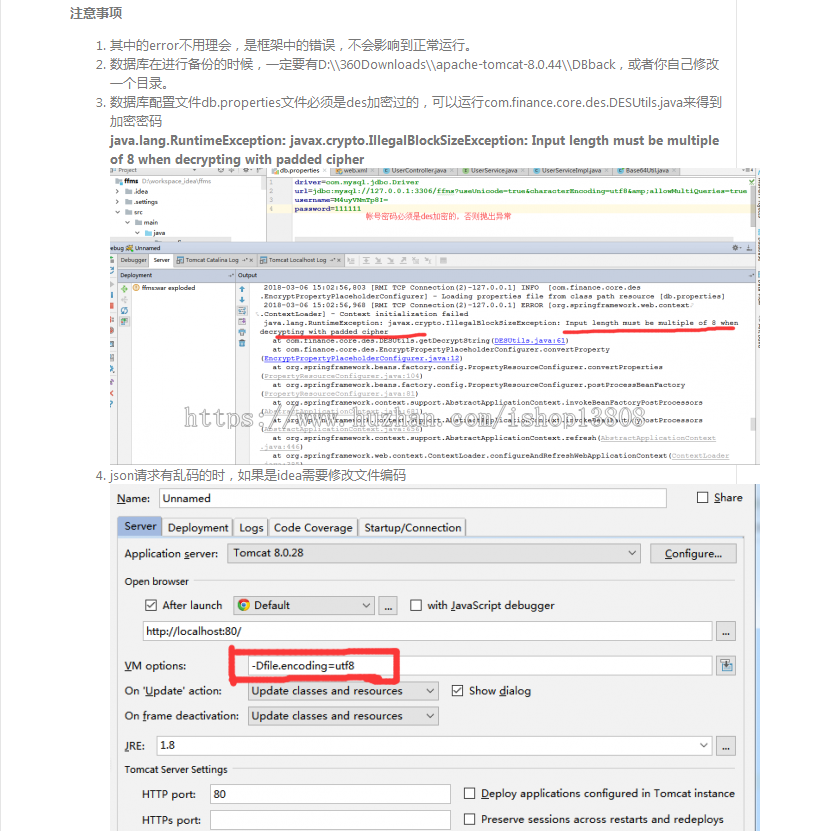This screenshot has height=831, width=830.
Task: Switch to the Deployment tab
Action: point(198,528)
